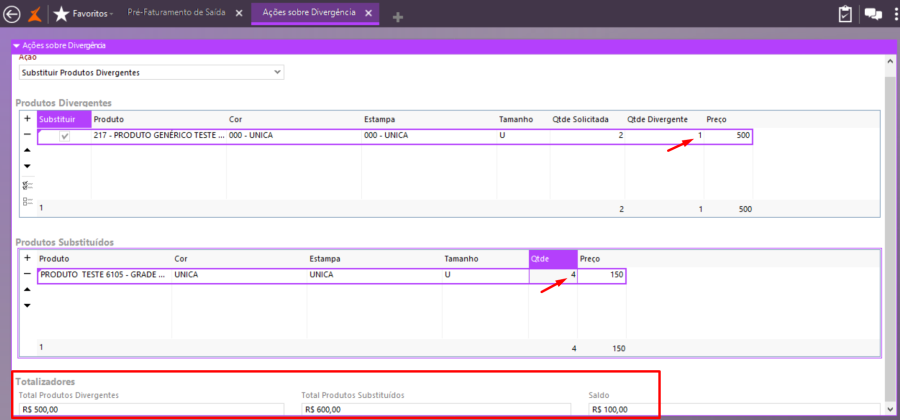900x420 pixels.
Task: Click the Total Produtos Substituídos field
Action: (x=436, y=409)
